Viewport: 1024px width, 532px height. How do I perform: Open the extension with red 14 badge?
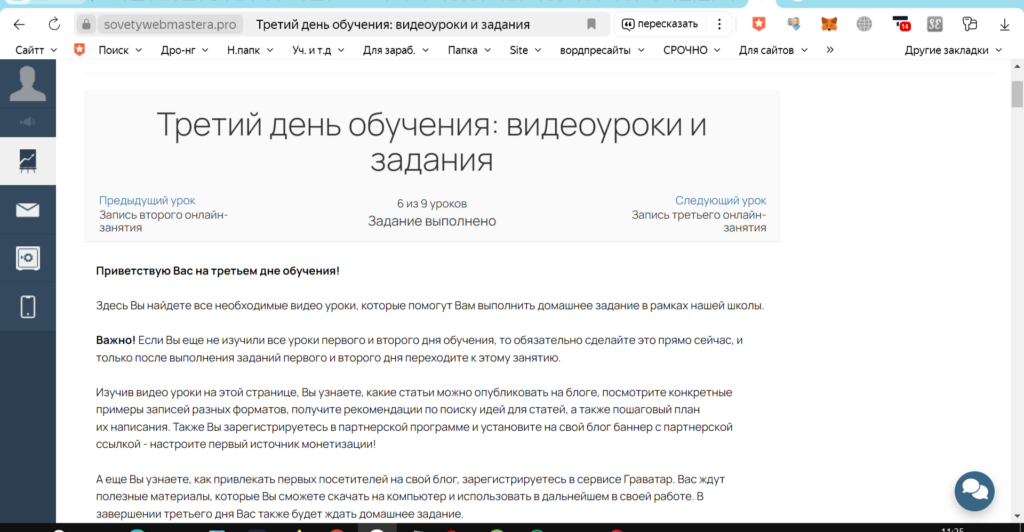point(901,24)
